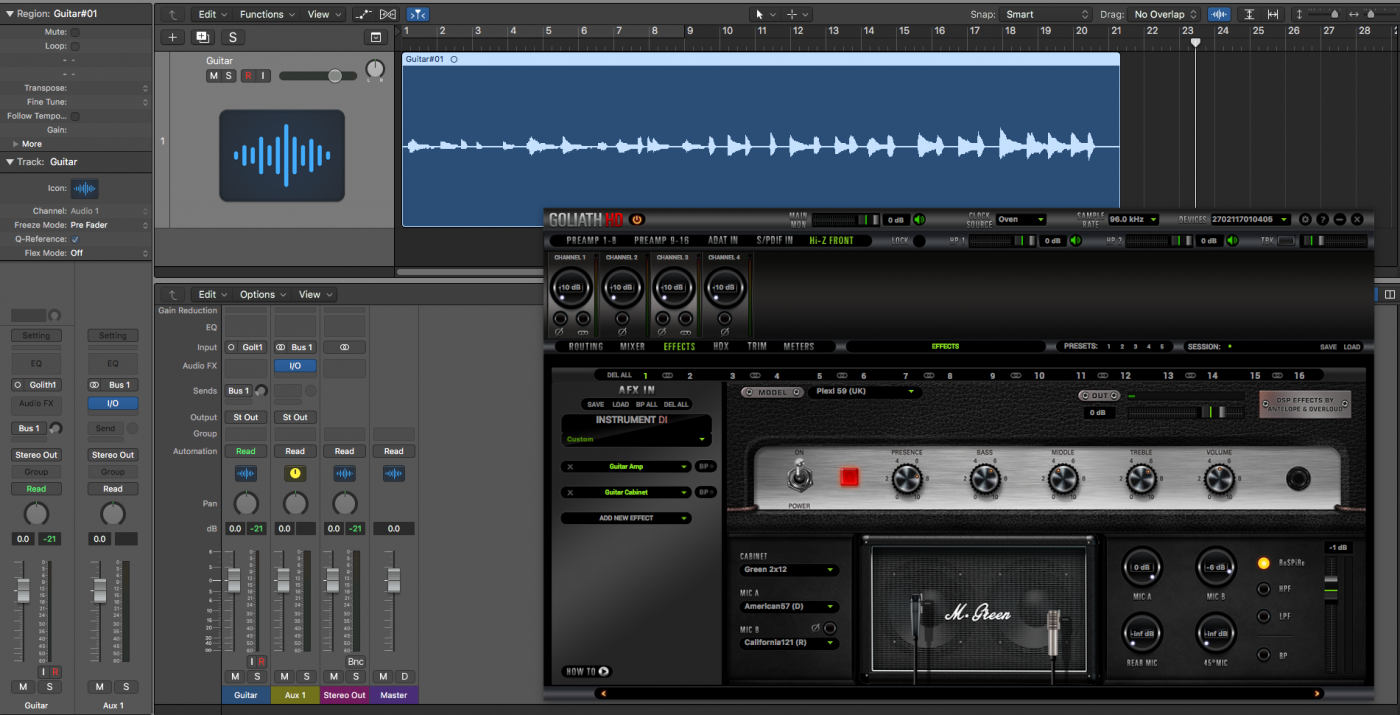Open amp model Plexi 59 (UK) dropdown

[x=865, y=392]
